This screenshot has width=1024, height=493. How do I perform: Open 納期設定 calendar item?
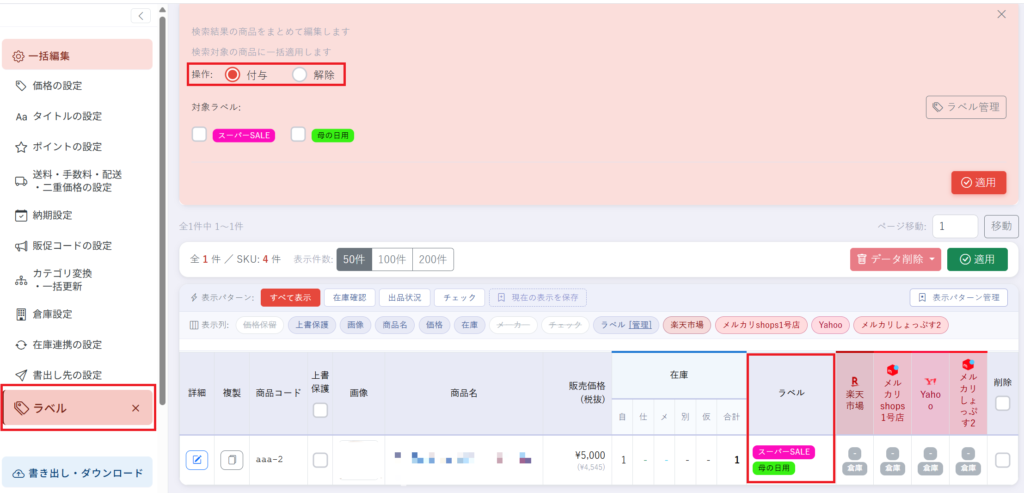(44, 215)
